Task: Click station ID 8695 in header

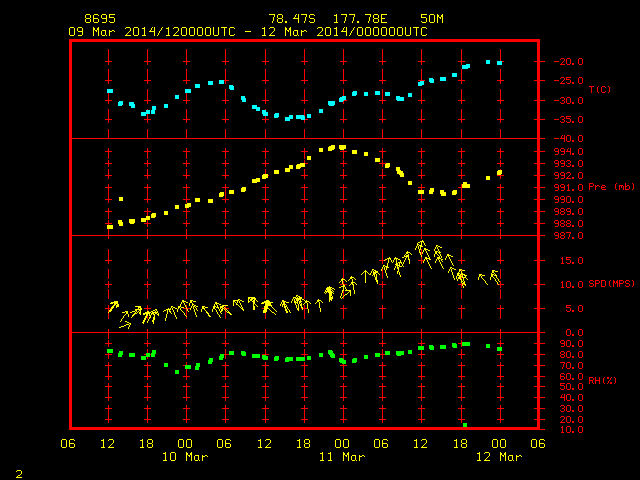Action: coord(100,19)
